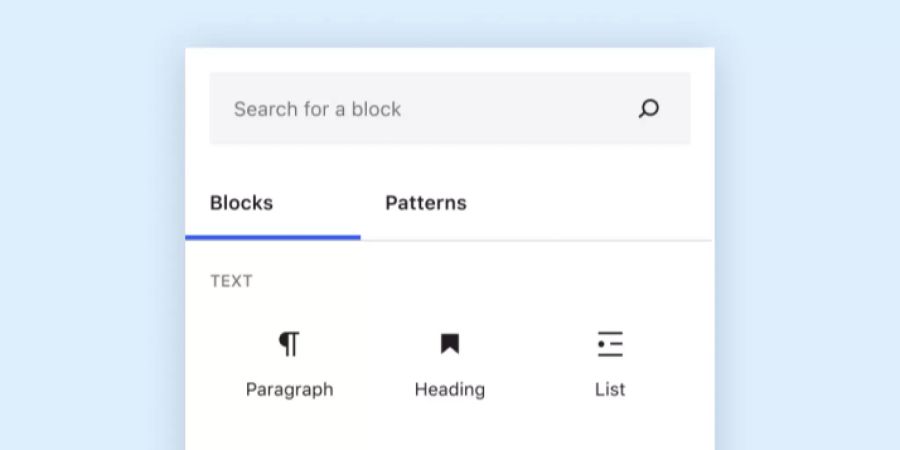Click blank space inside the search box

pyautogui.click(x=517, y=108)
